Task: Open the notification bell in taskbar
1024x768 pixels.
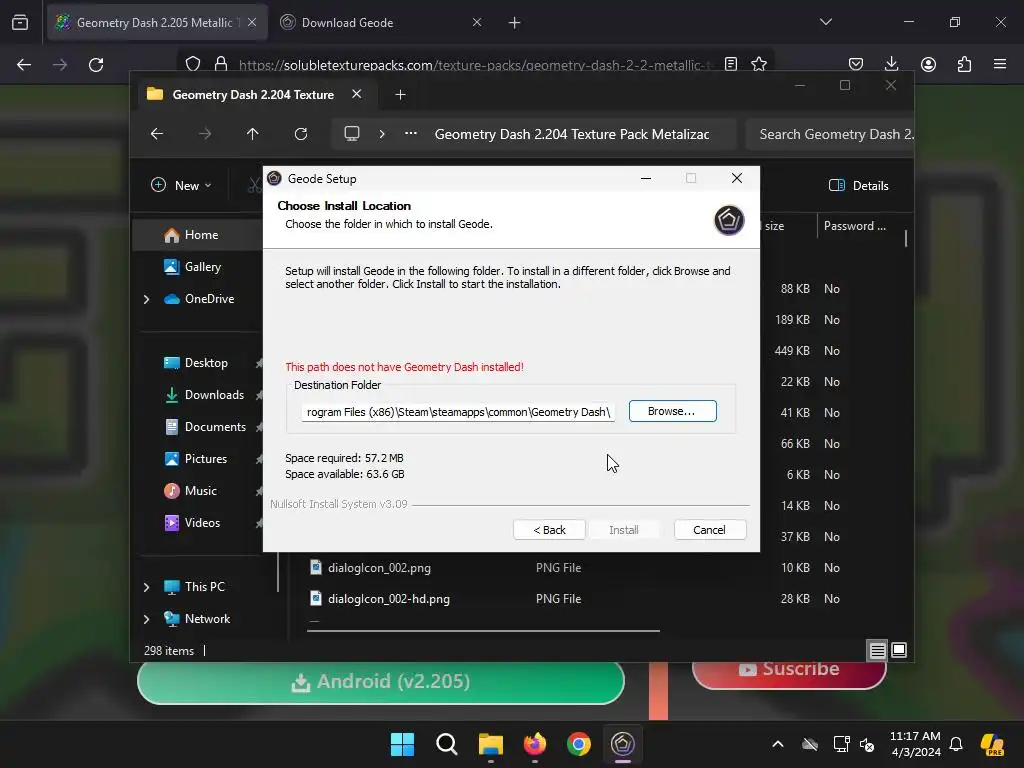Action: [956, 744]
